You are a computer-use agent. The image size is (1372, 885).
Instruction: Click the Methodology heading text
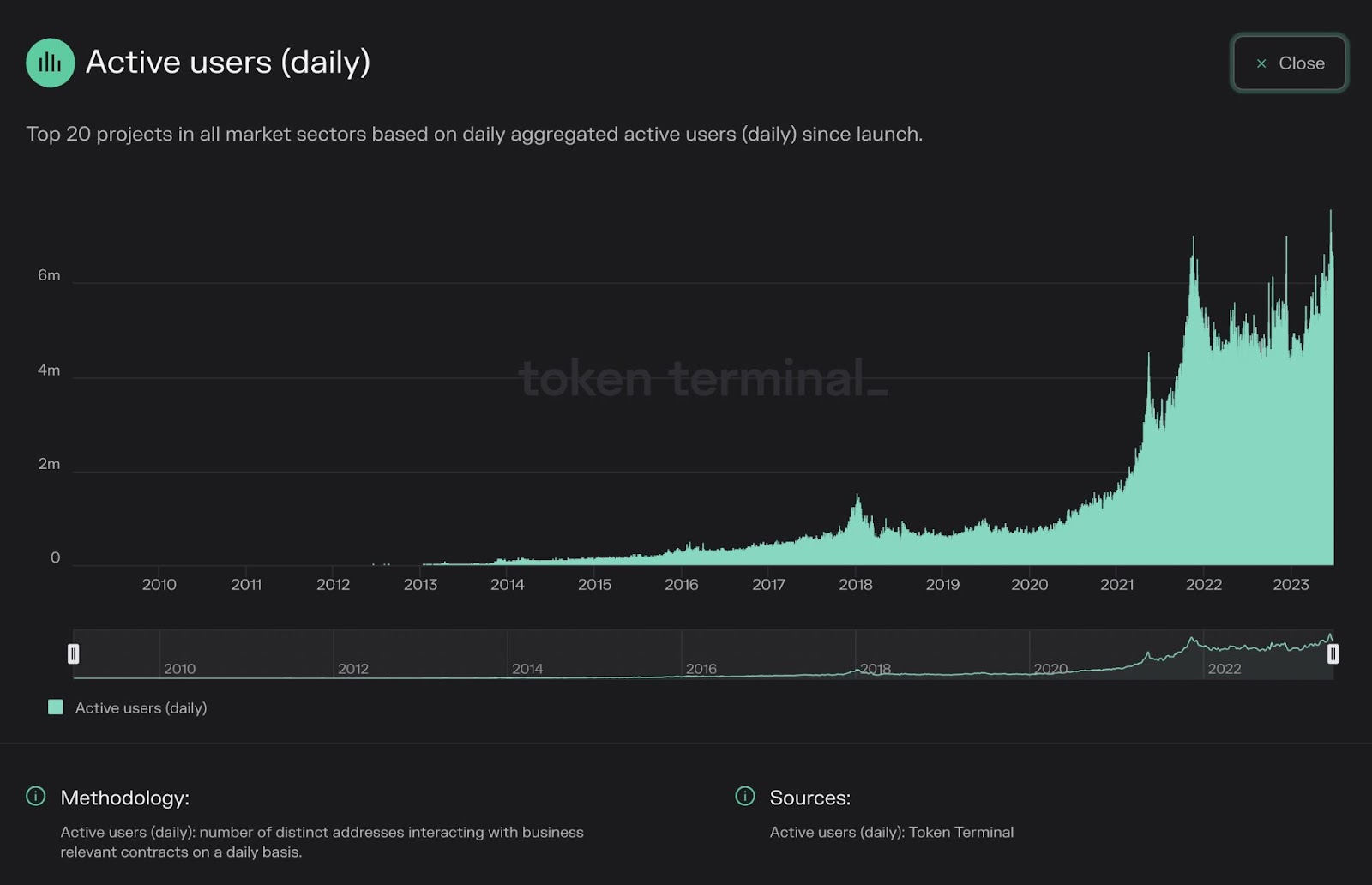[124, 798]
